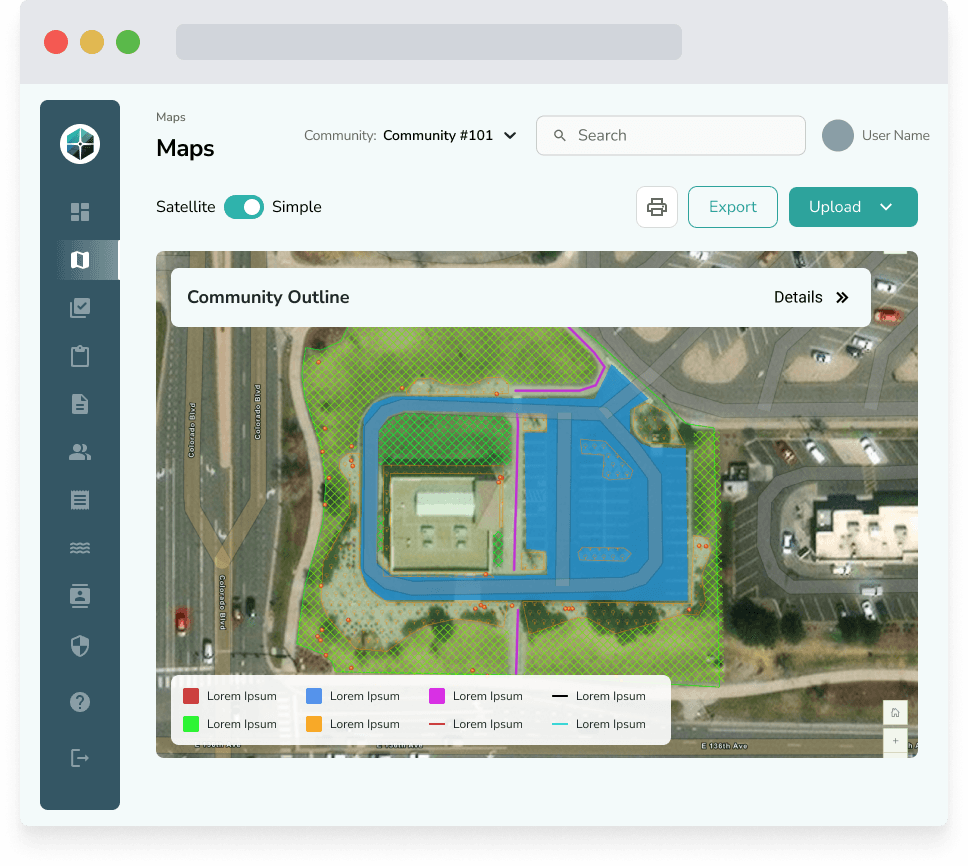Open the shield security sidebar icon

click(x=80, y=646)
